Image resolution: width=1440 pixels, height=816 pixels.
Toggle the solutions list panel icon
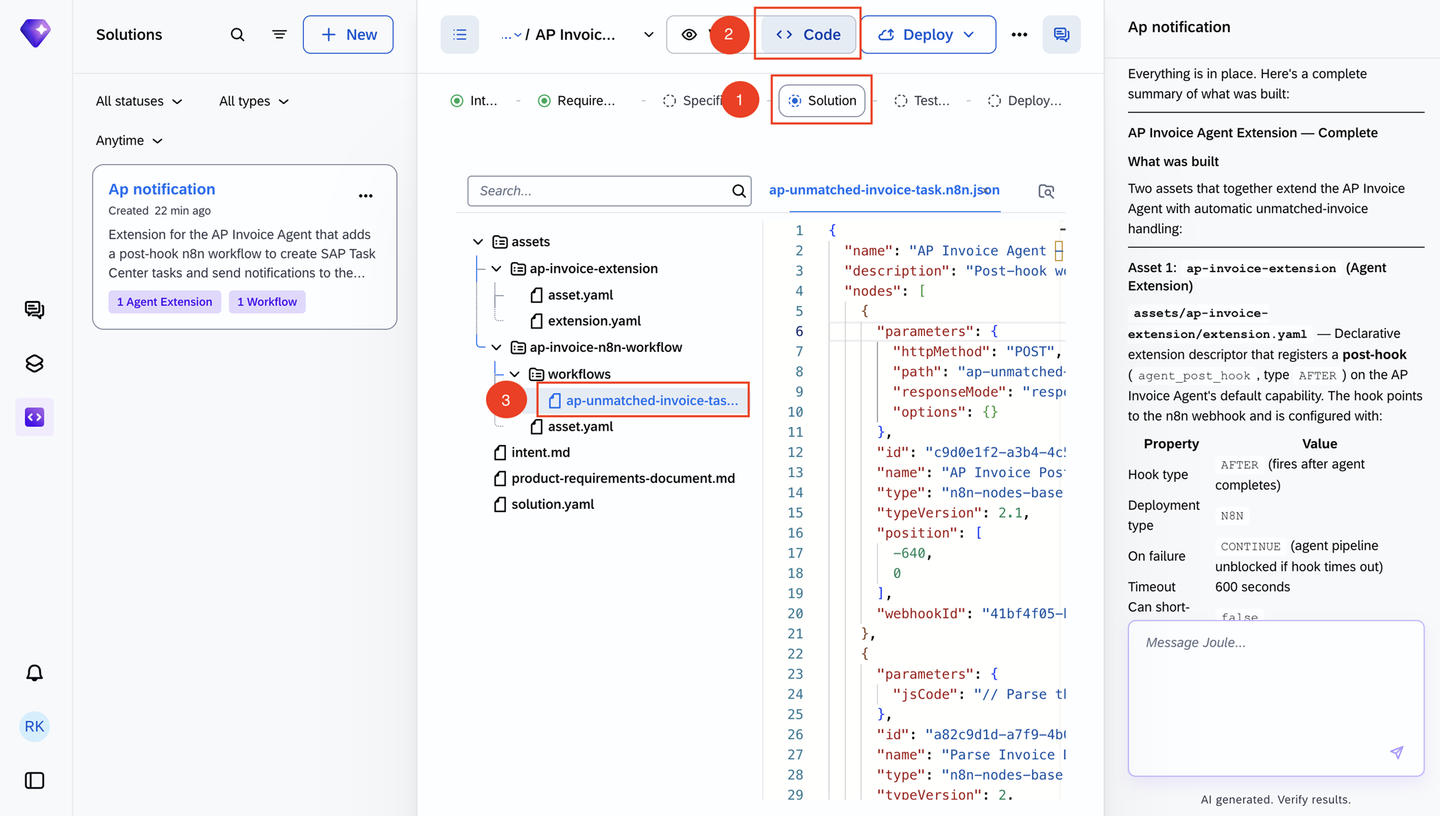460,34
